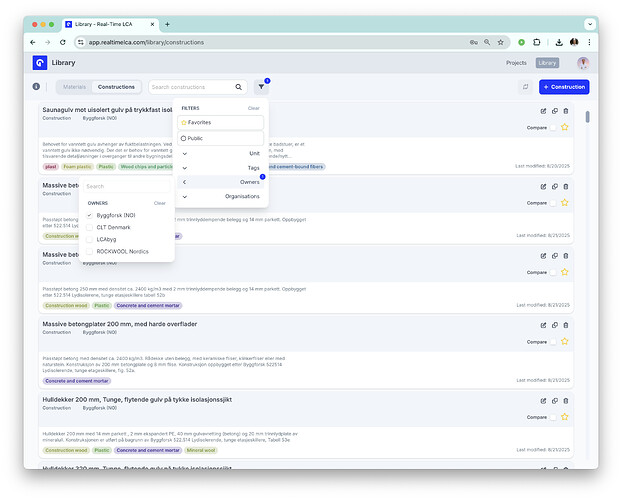Click the search magnifier in constructions search
The height and width of the screenshot is (500, 621).
(x=238, y=87)
